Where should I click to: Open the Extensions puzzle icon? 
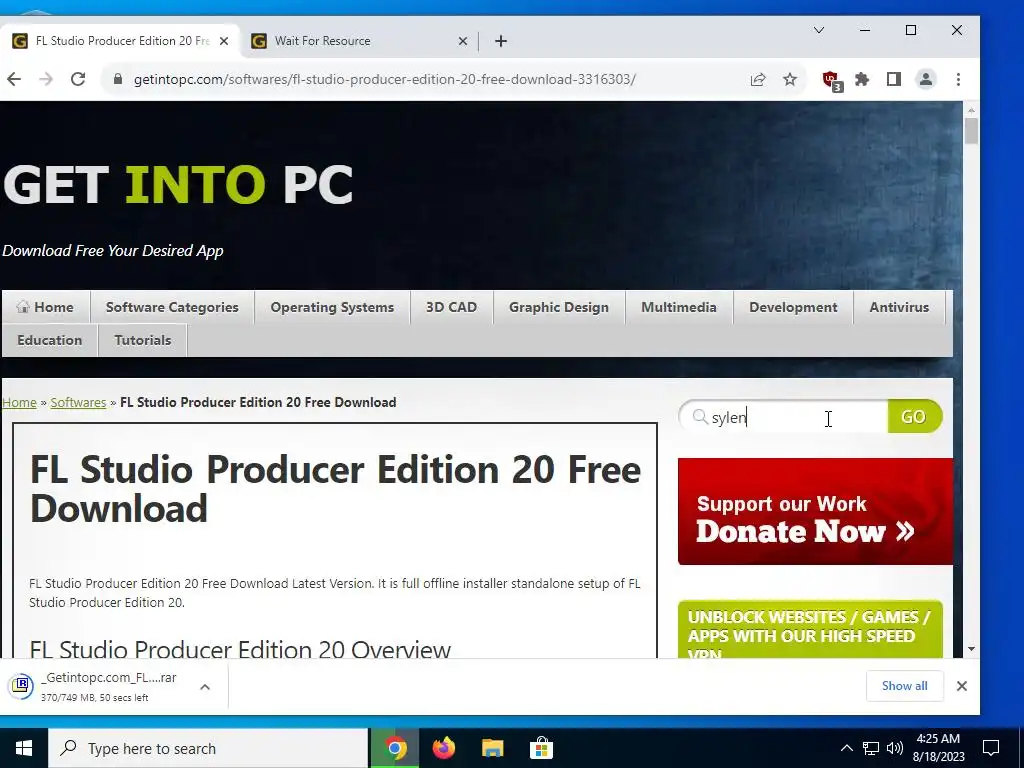tap(862, 80)
